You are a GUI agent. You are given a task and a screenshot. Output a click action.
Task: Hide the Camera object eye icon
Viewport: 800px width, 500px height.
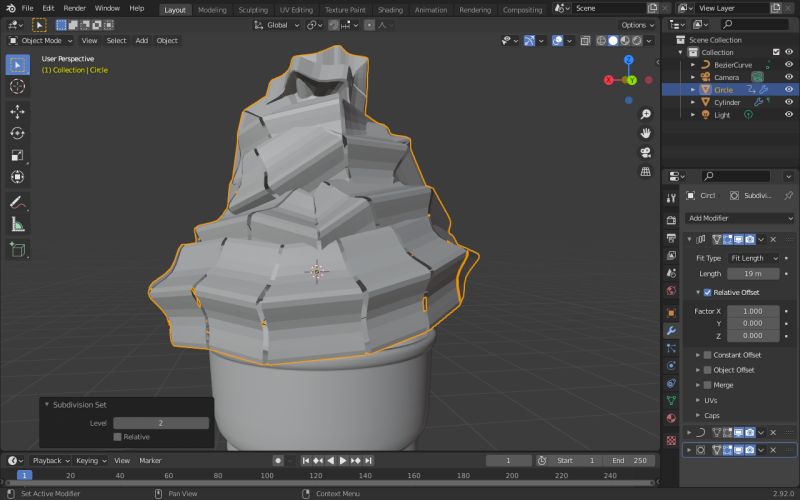coord(789,77)
